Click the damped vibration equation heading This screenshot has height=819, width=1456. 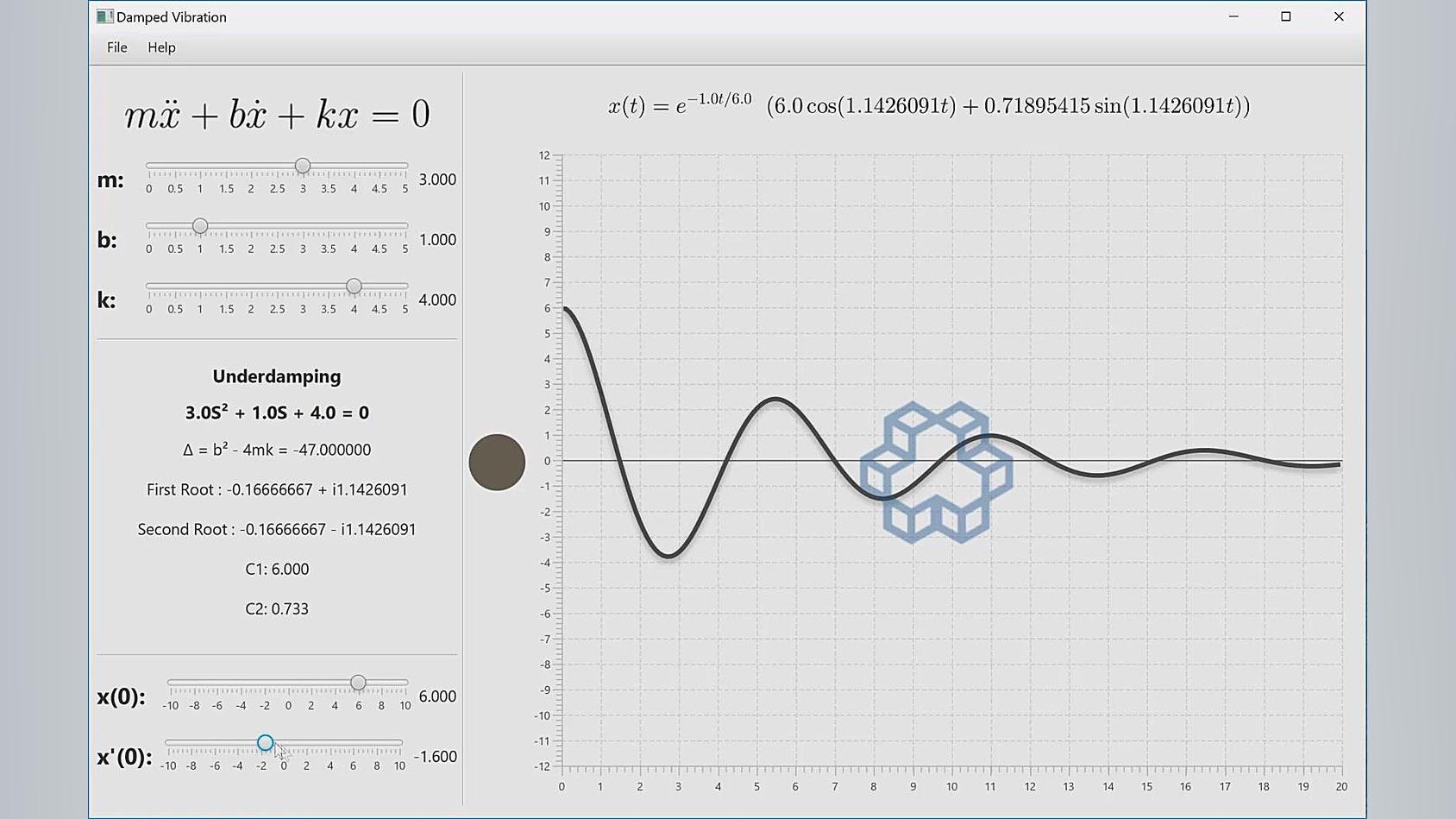click(276, 113)
